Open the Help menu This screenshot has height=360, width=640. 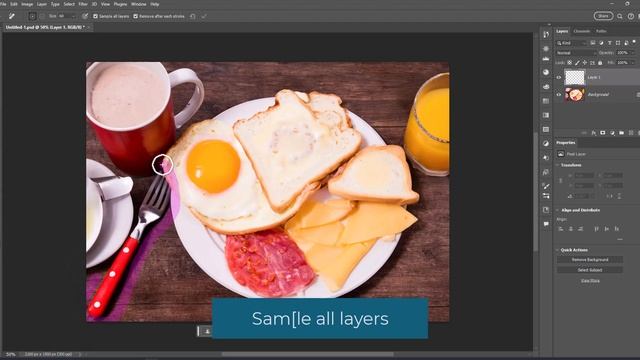pos(155,4)
